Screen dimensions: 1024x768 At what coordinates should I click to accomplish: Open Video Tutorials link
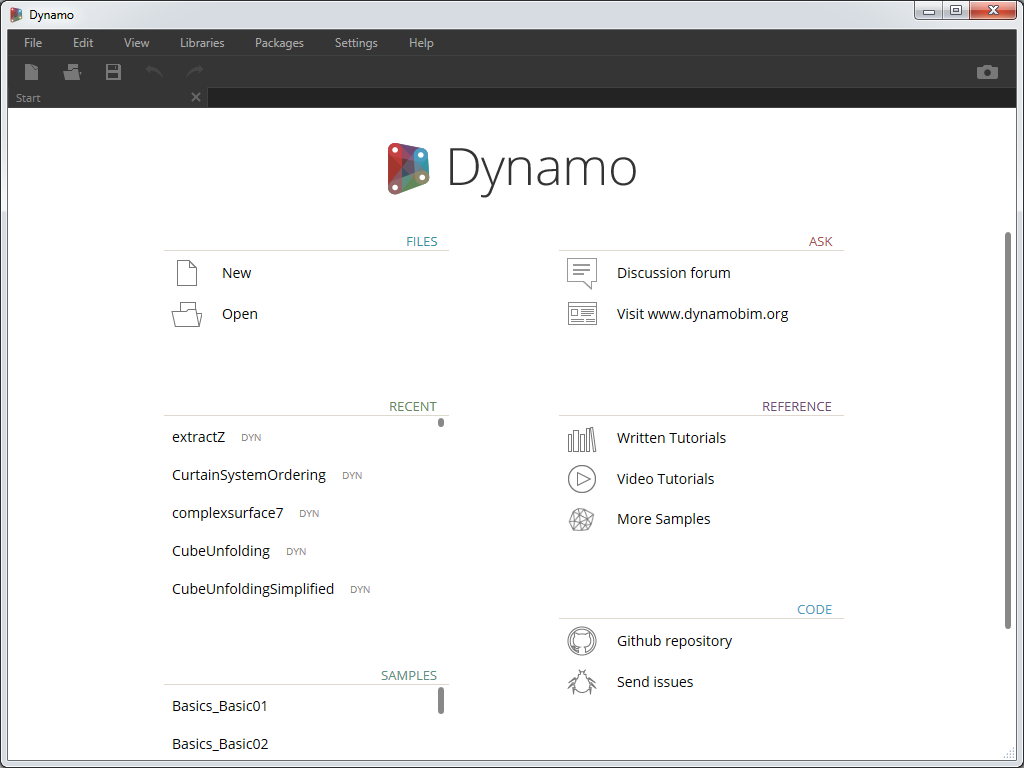(x=665, y=479)
